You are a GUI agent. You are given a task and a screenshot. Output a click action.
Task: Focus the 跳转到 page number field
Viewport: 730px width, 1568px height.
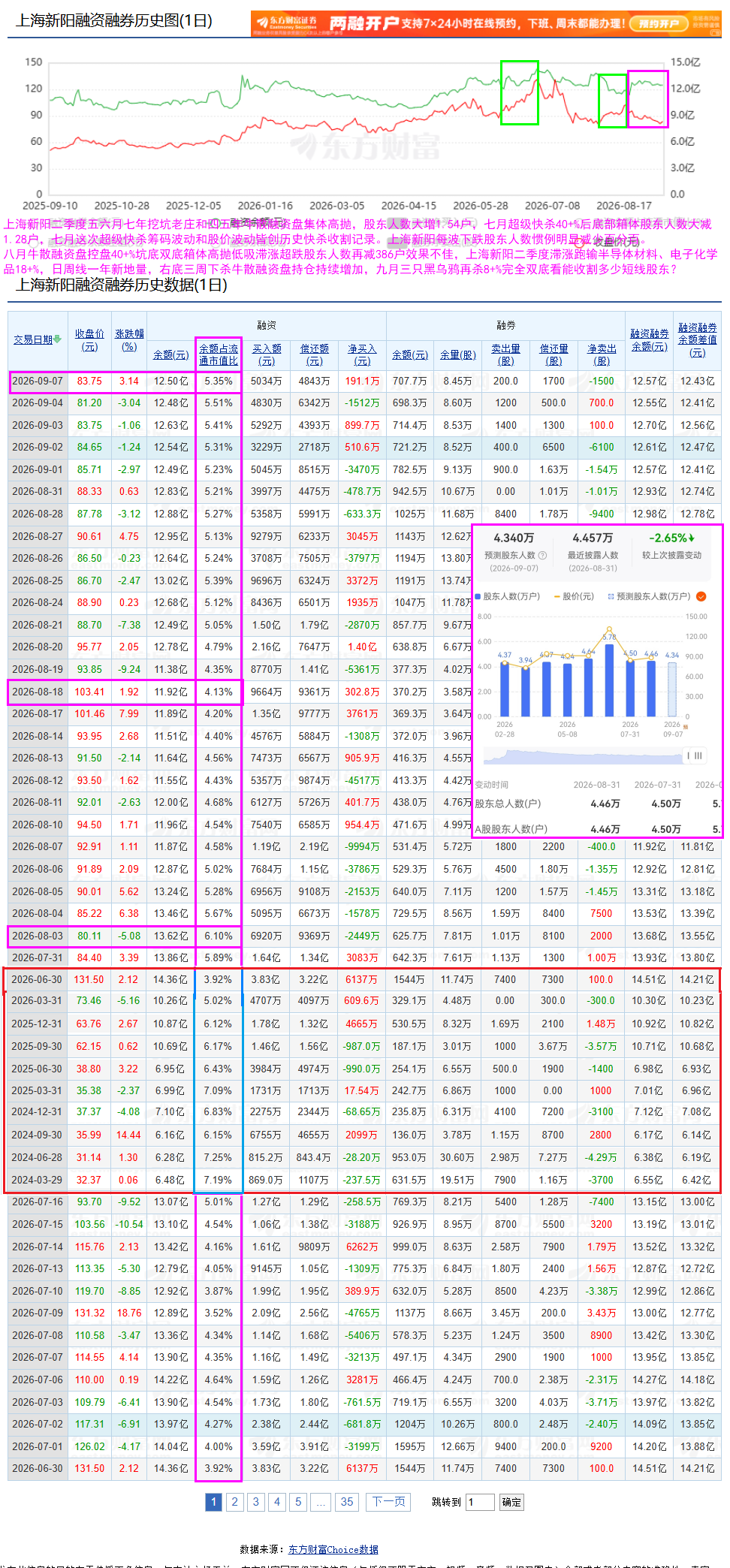[x=480, y=1502]
